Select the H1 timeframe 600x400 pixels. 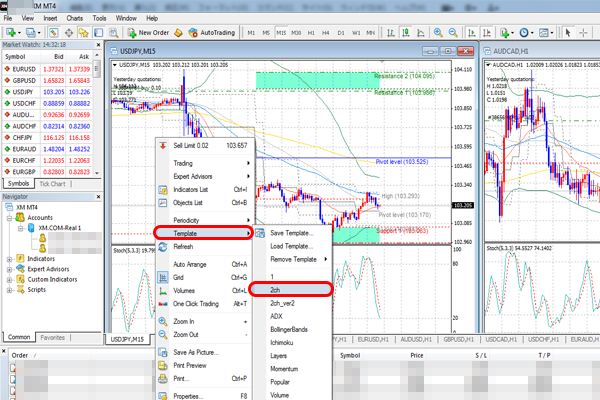pos(311,33)
